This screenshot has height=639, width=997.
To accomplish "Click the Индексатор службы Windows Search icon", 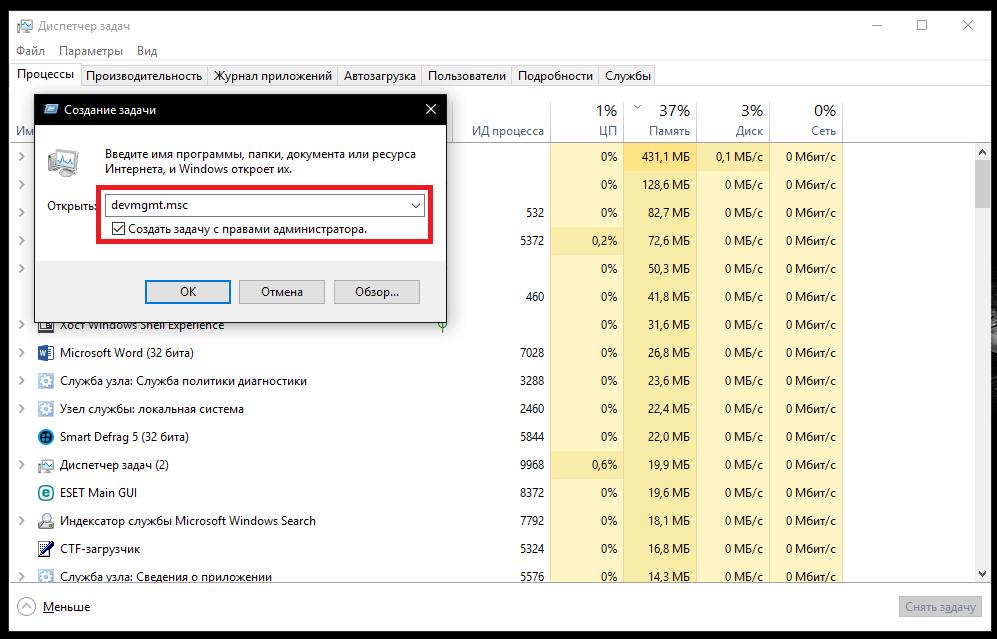I will click(x=46, y=521).
